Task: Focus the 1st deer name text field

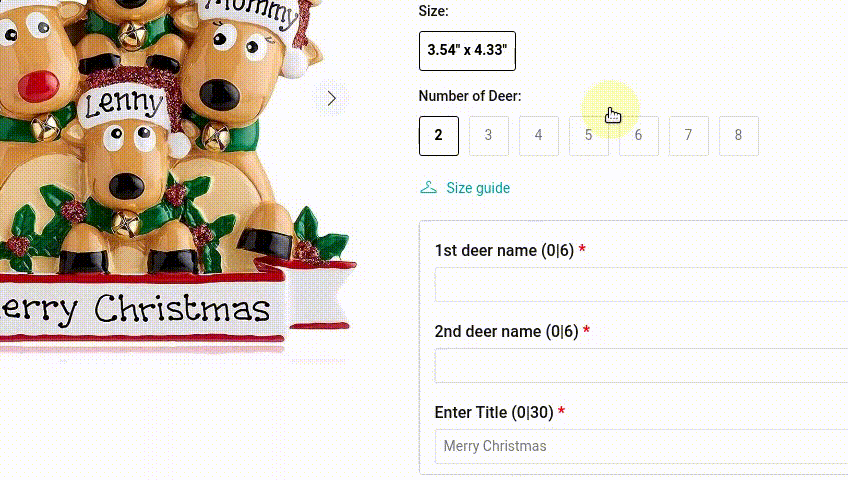Action: tap(641, 284)
